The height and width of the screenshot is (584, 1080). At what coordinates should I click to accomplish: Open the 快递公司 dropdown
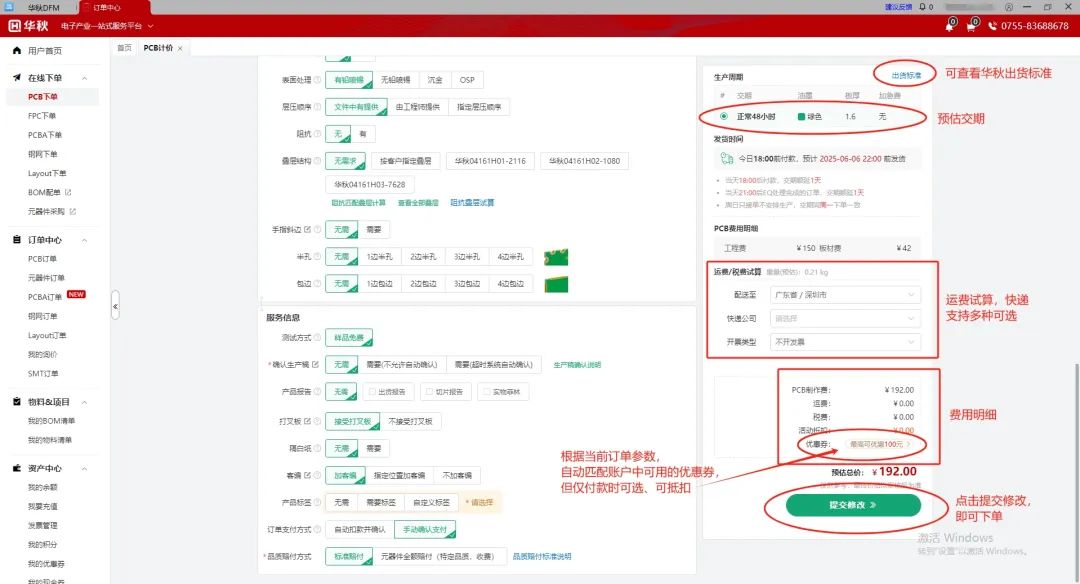(x=845, y=318)
